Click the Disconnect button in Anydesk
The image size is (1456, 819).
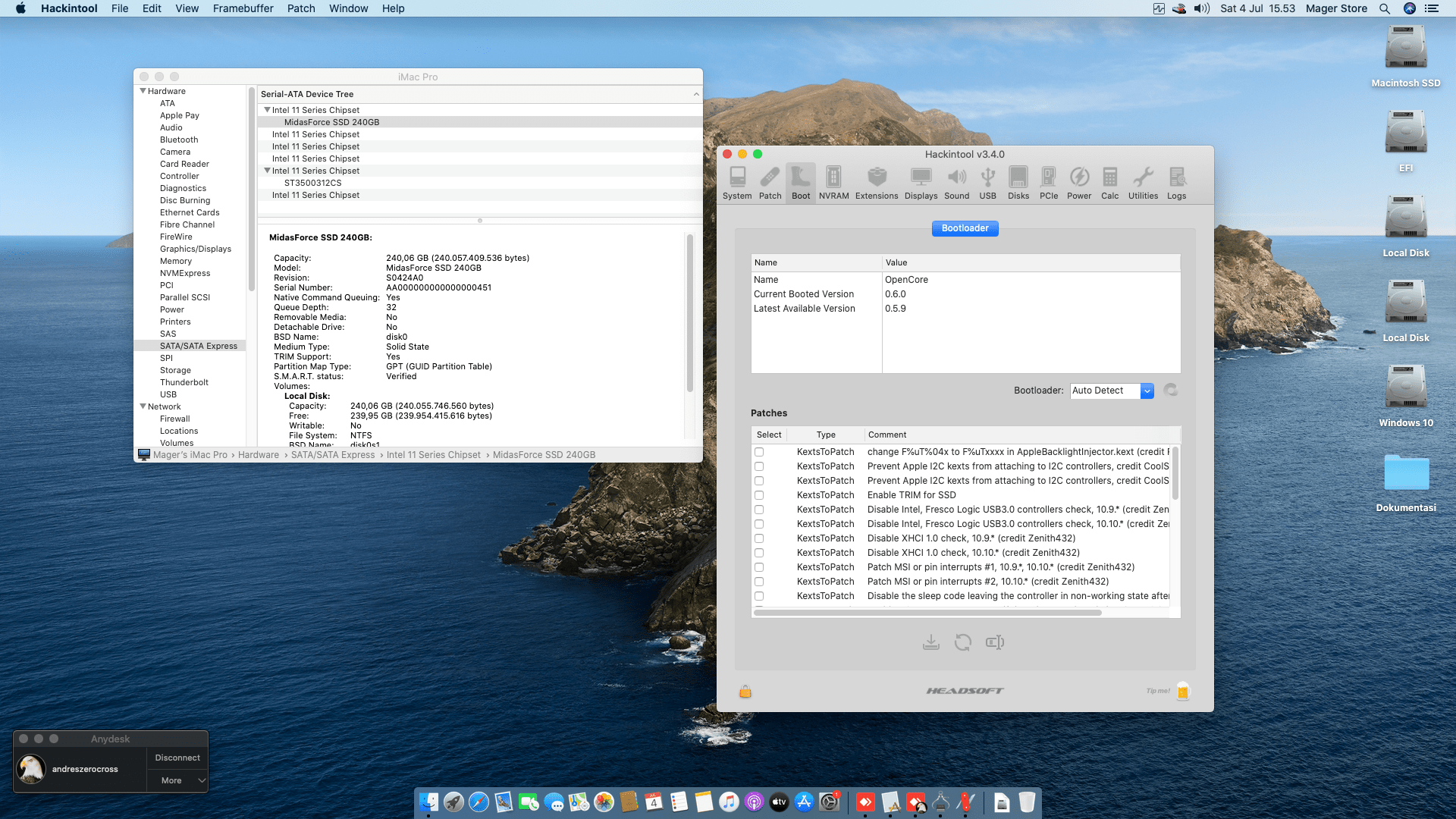point(177,758)
